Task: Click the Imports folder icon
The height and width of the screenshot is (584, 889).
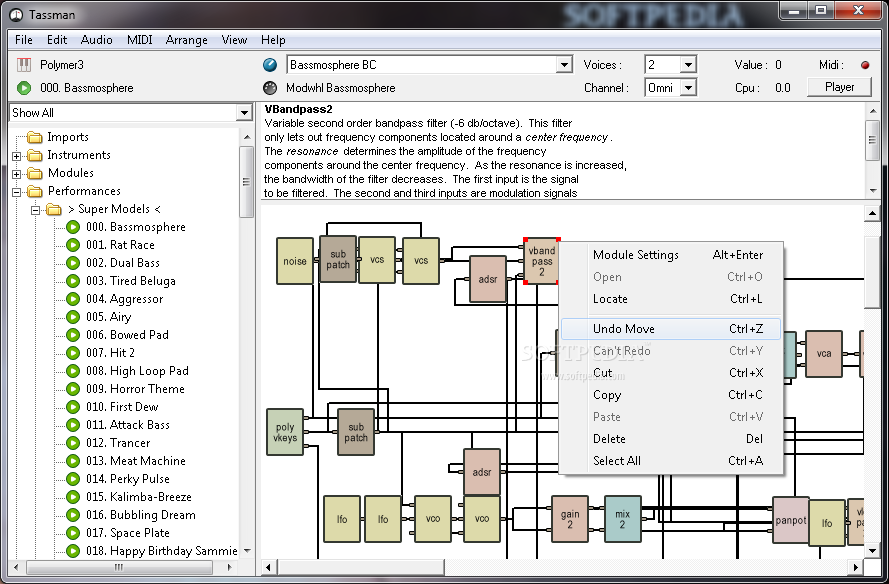Action: pos(35,137)
